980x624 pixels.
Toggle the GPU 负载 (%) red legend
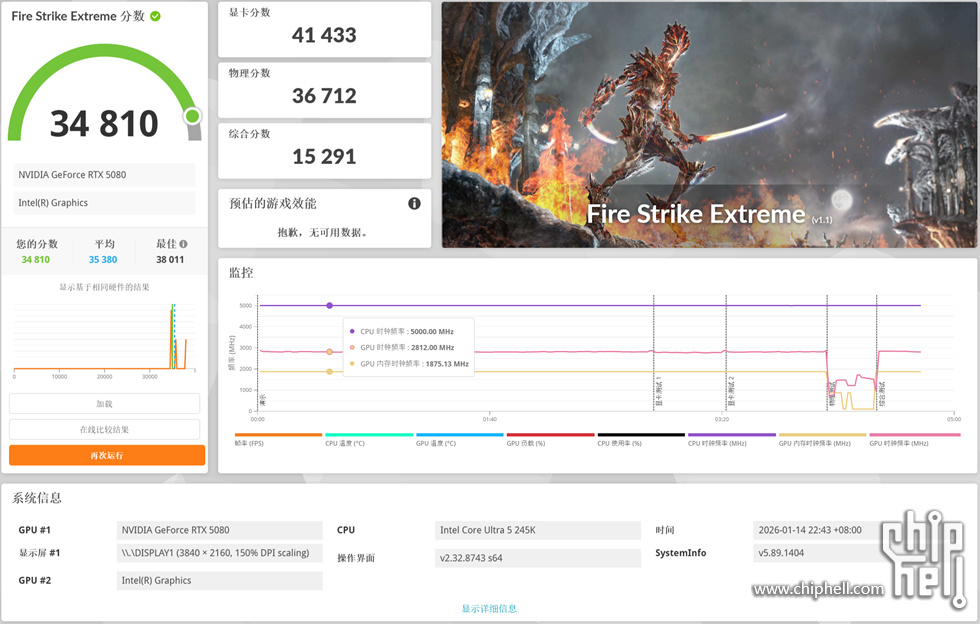[x=550, y=440]
